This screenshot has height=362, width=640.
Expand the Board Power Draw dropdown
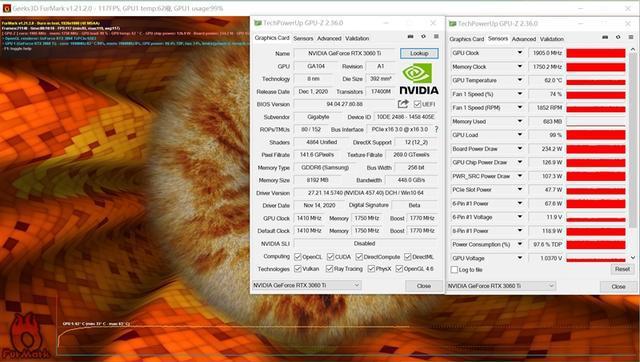(520, 149)
